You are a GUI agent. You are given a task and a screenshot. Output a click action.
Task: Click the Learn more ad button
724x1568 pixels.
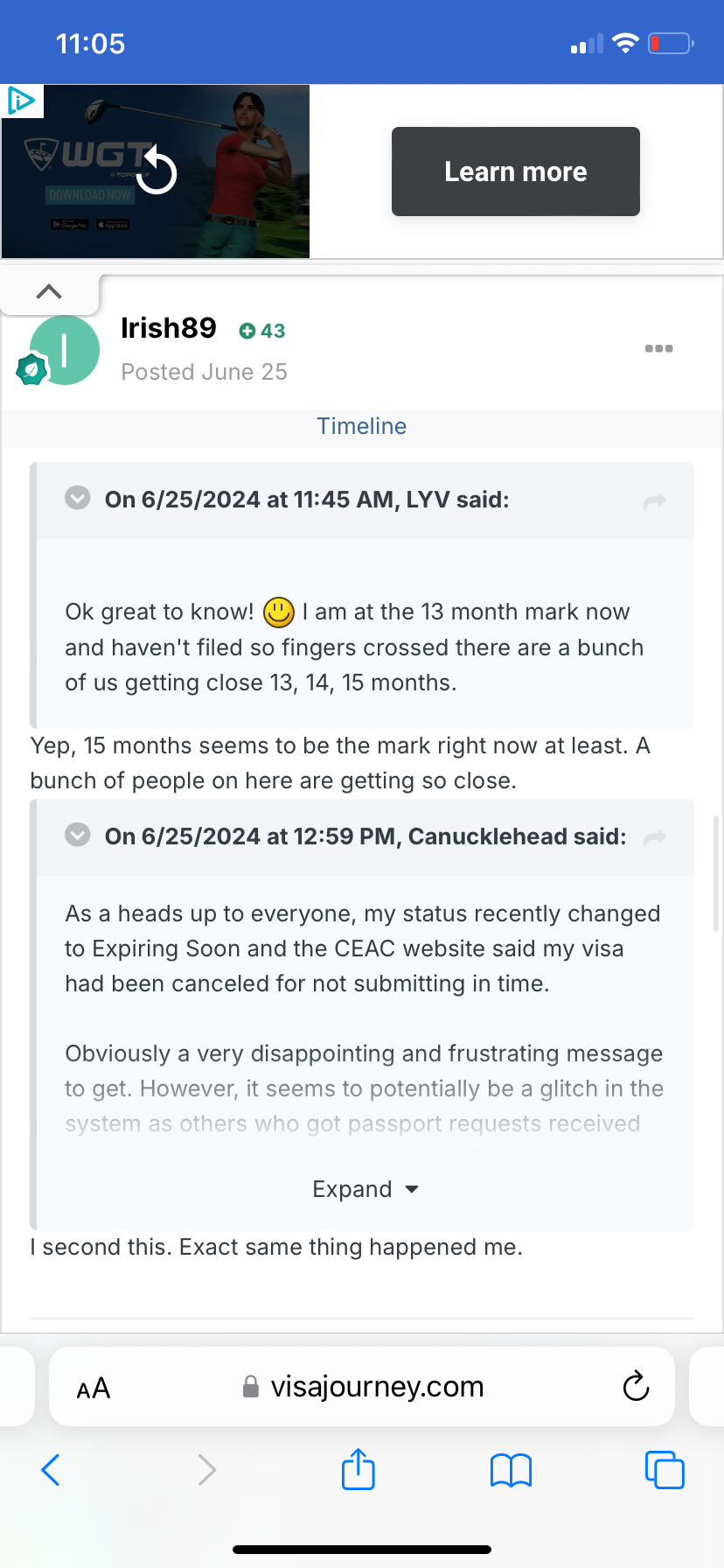coord(516,171)
